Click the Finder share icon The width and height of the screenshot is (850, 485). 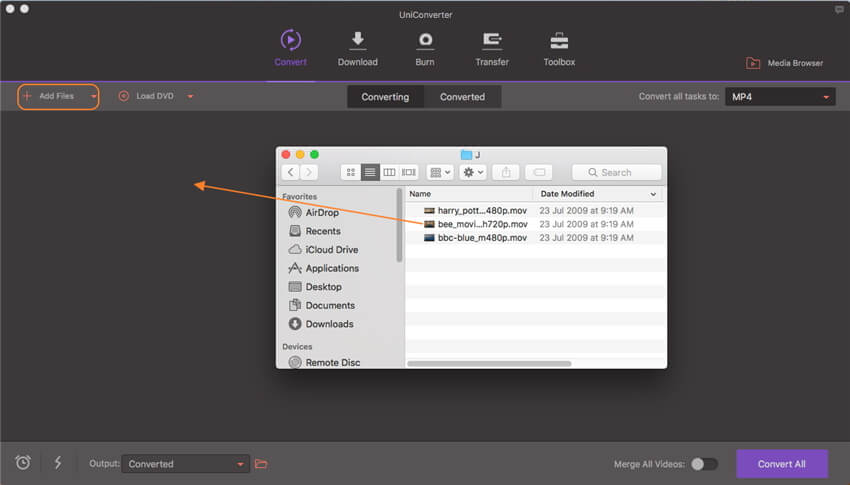[x=506, y=172]
